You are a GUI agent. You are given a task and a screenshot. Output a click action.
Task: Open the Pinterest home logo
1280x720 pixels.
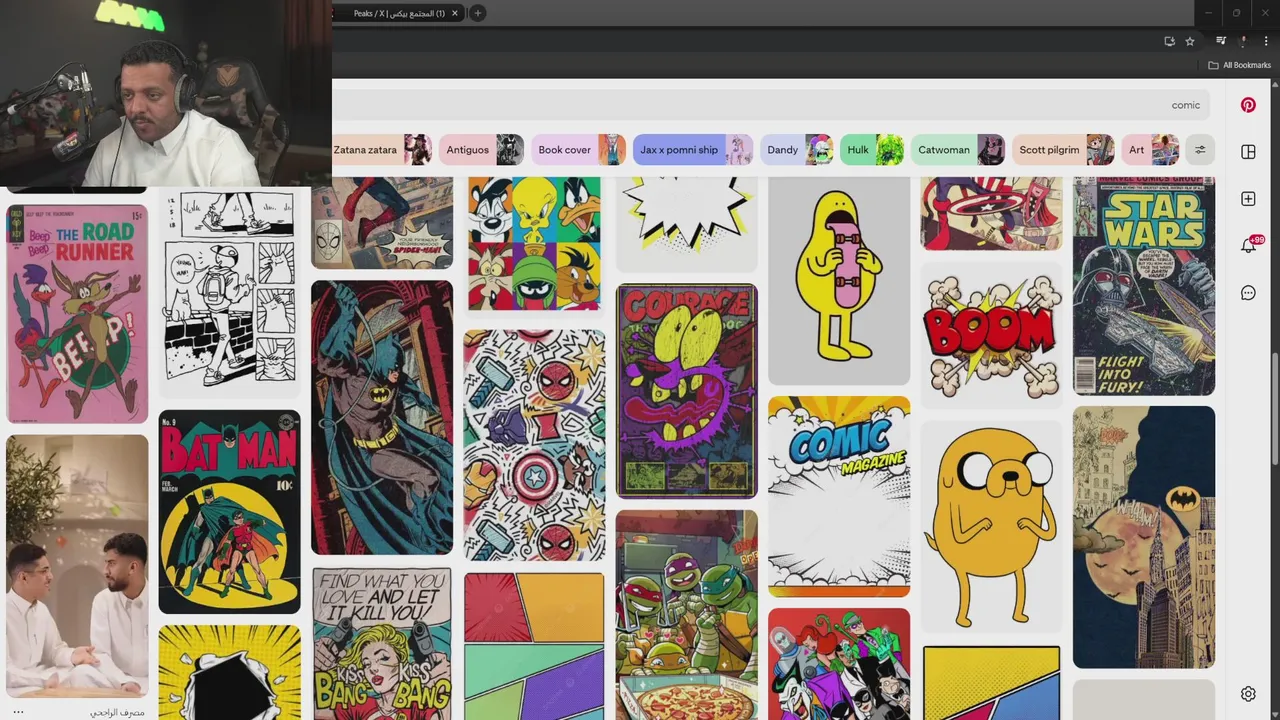(1248, 105)
